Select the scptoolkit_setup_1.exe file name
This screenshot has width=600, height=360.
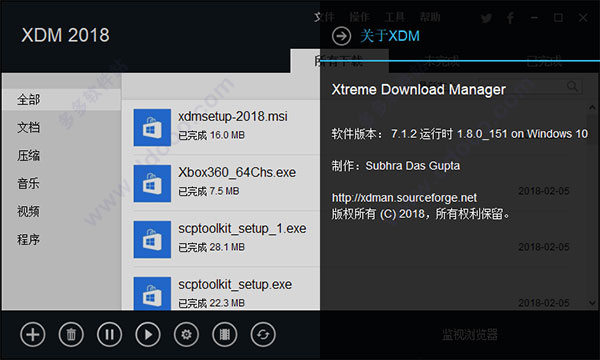click(242, 228)
